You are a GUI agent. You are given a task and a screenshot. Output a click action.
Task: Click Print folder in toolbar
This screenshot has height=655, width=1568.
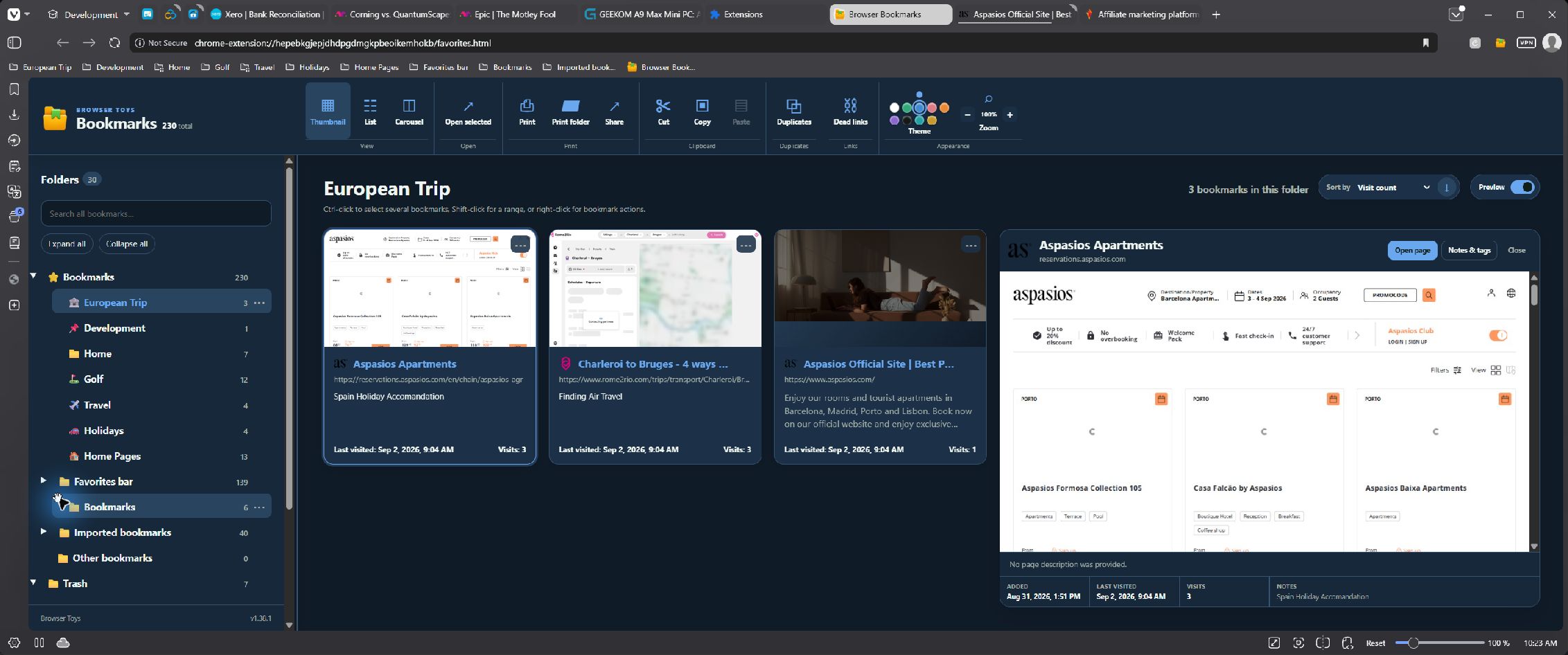tap(570, 111)
